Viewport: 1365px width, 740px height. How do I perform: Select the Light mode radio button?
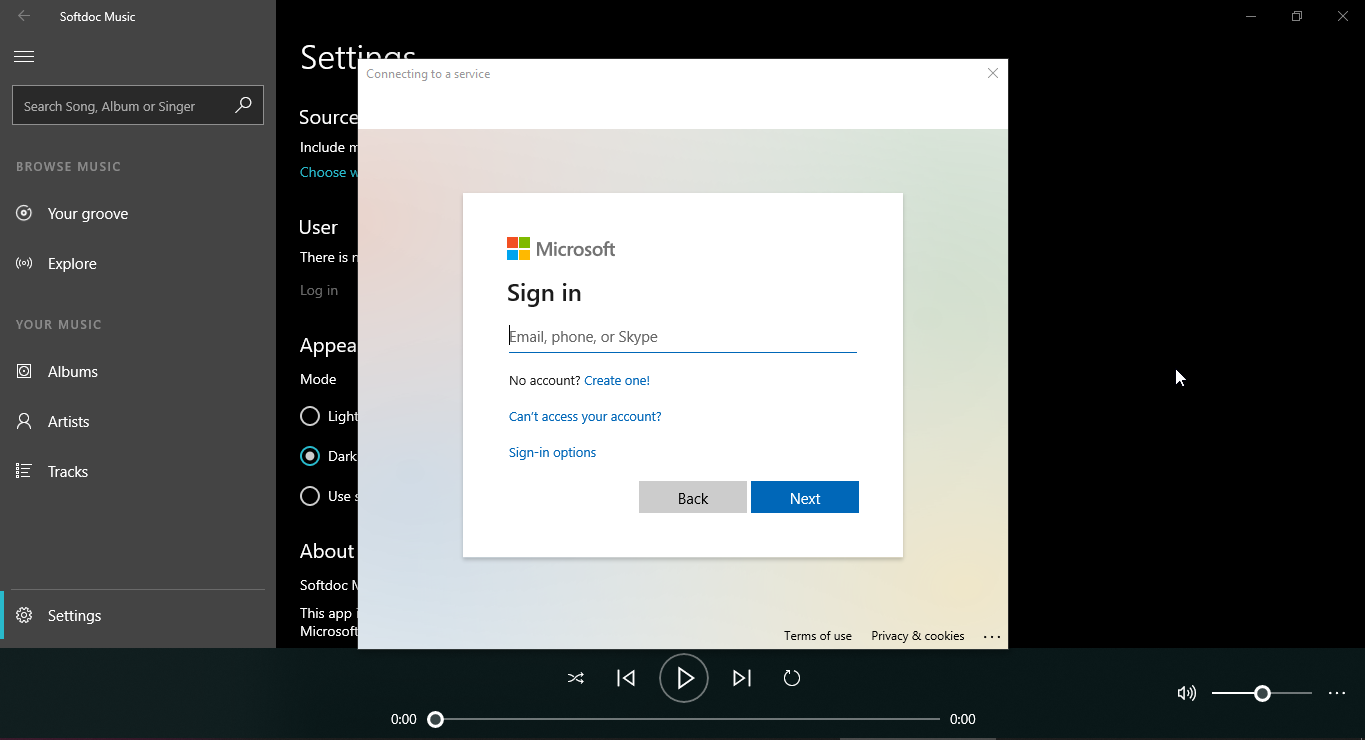(x=310, y=416)
